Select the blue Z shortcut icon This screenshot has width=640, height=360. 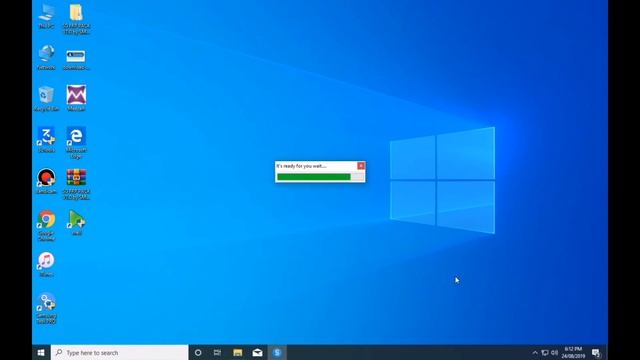[46, 140]
